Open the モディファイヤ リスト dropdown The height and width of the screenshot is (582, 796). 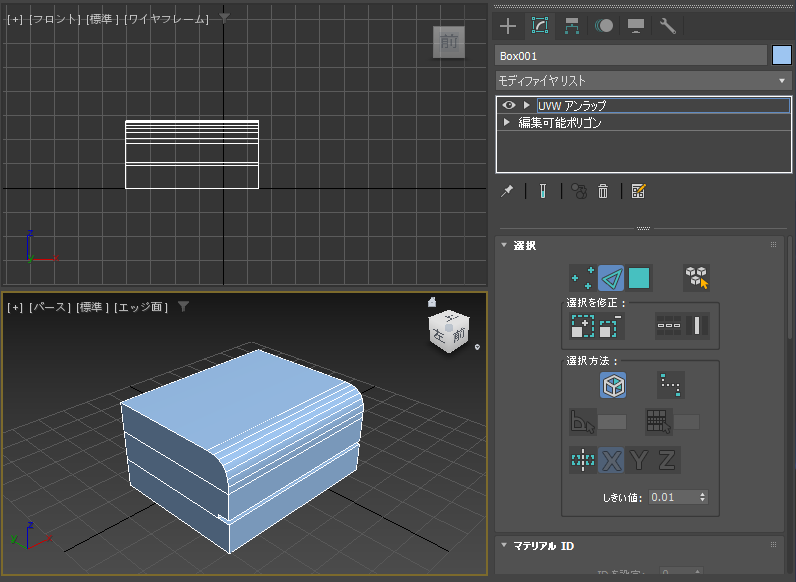point(643,81)
